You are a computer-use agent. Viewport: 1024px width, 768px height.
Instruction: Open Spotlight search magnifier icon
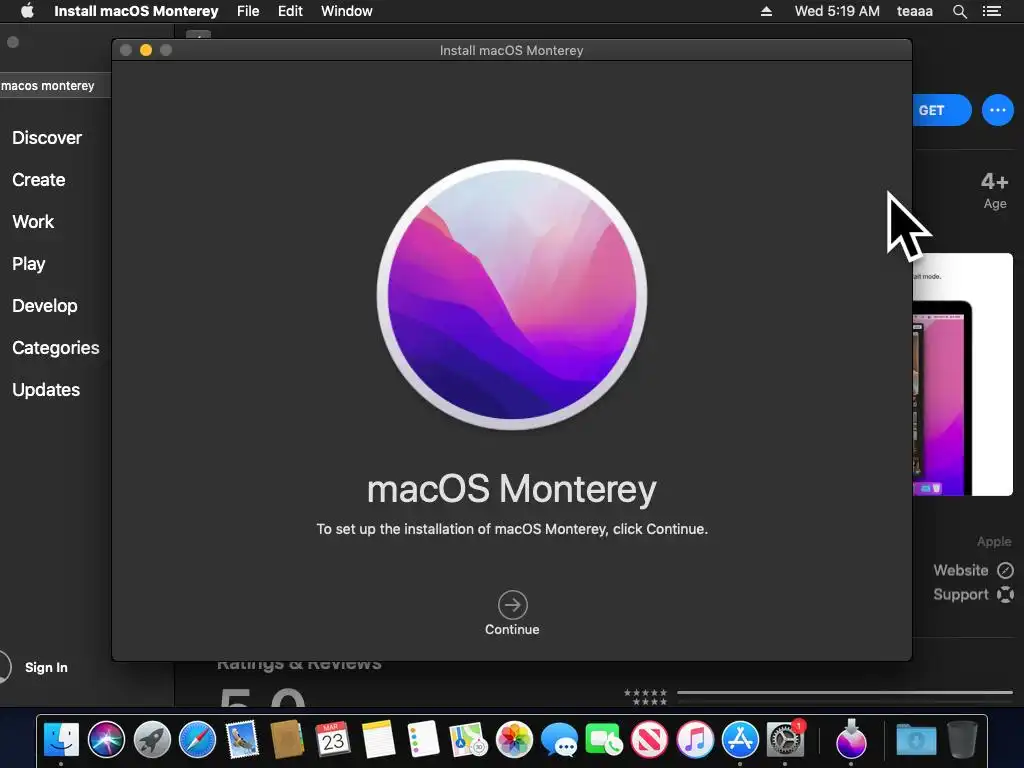tap(959, 11)
